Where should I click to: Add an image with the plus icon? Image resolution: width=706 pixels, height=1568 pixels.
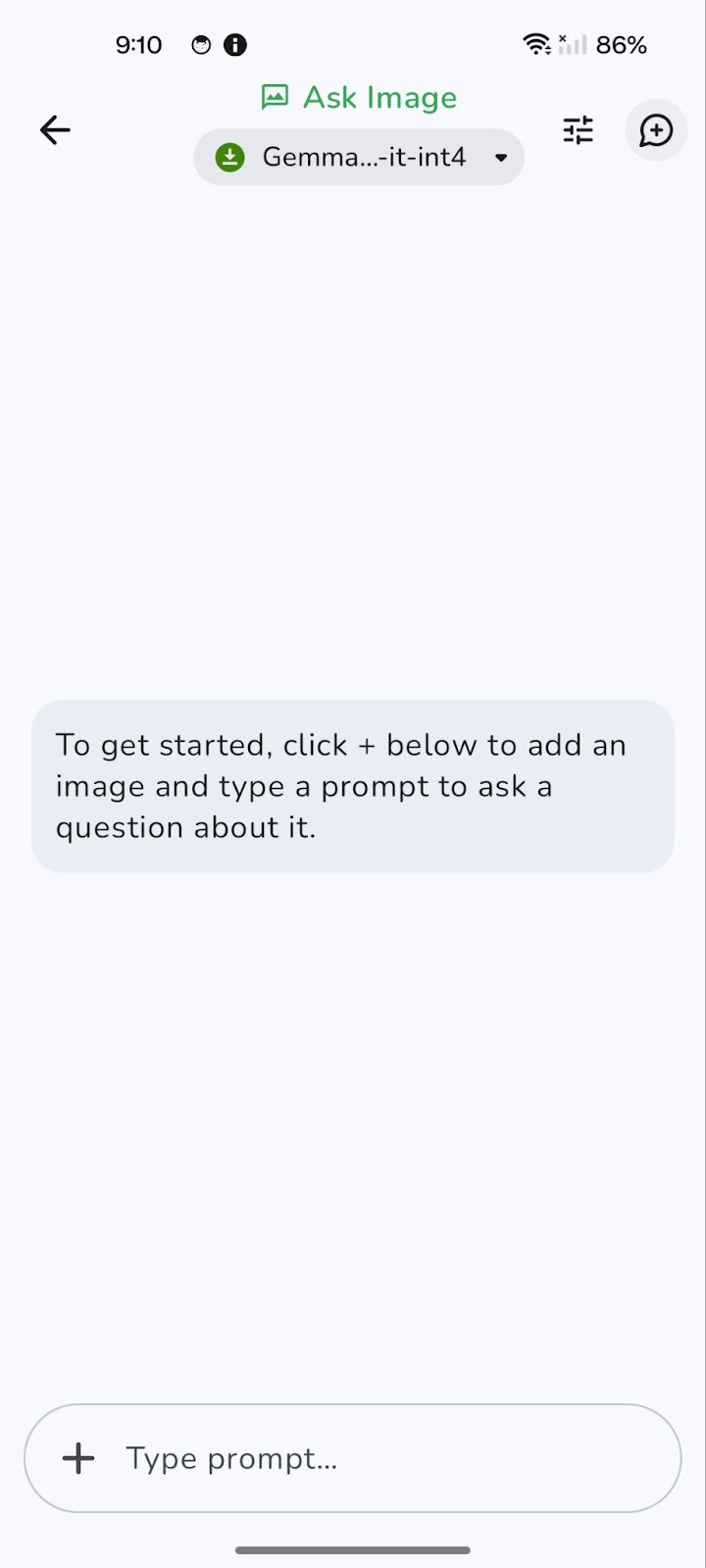pyautogui.click(x=78, y=1458)
